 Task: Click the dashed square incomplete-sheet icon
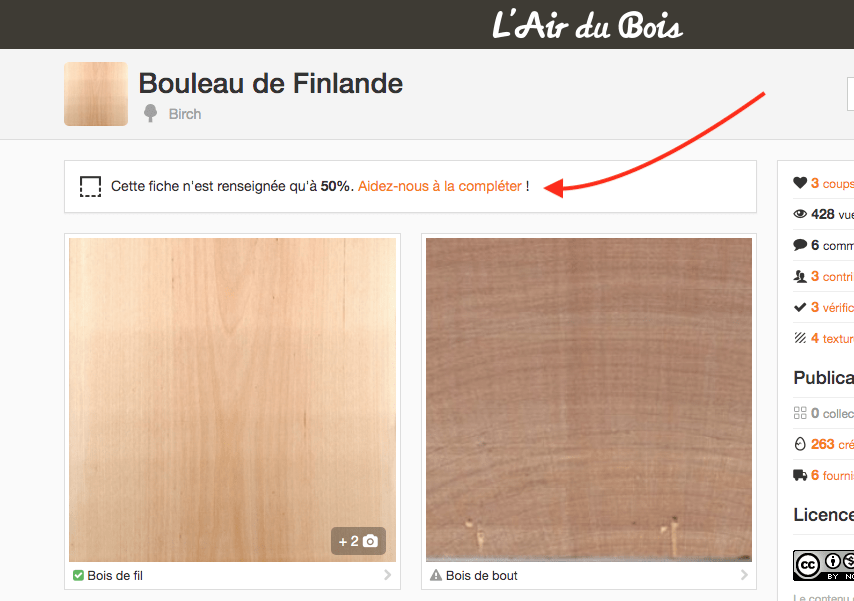[90, 186]
